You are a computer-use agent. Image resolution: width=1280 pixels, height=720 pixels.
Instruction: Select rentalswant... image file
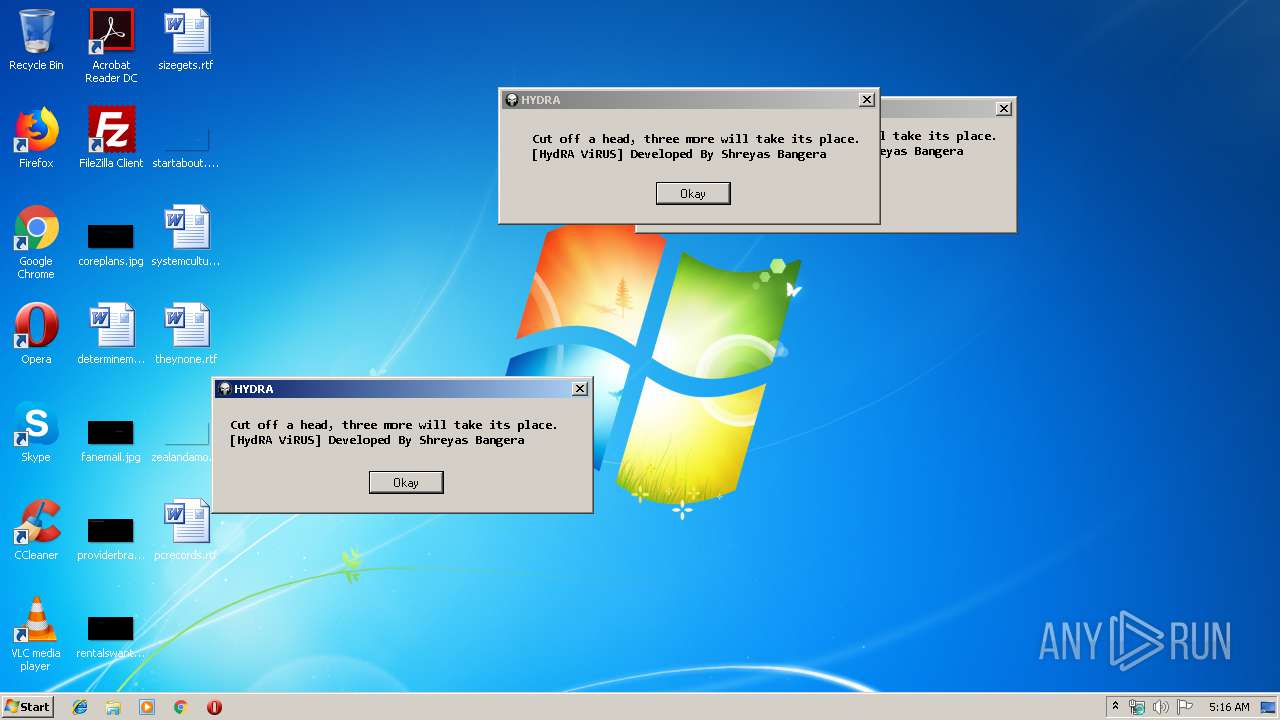pyautogui.click(x=111, y=637)
